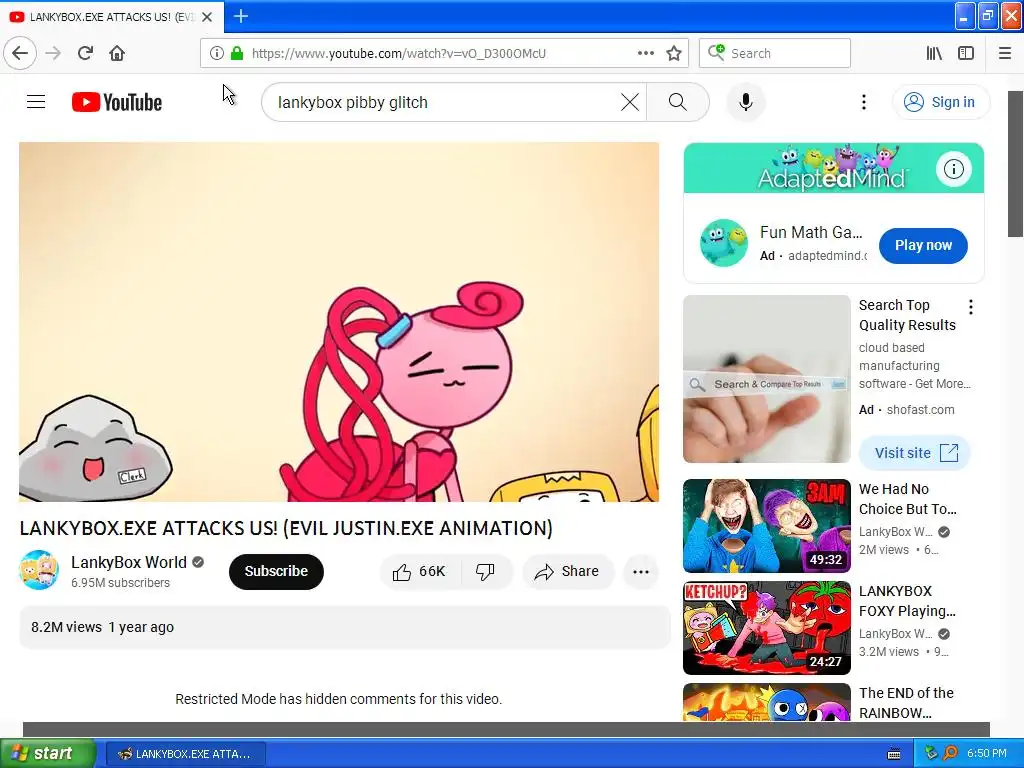Like the video with thumbs up

[x=419, y=571]
